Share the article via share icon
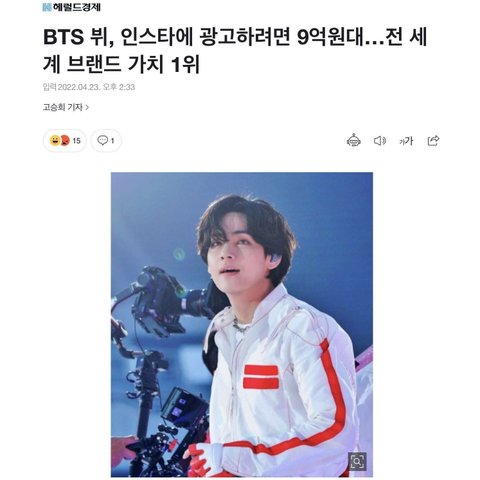Screen dimensions: 480x480 pos(433,140)
